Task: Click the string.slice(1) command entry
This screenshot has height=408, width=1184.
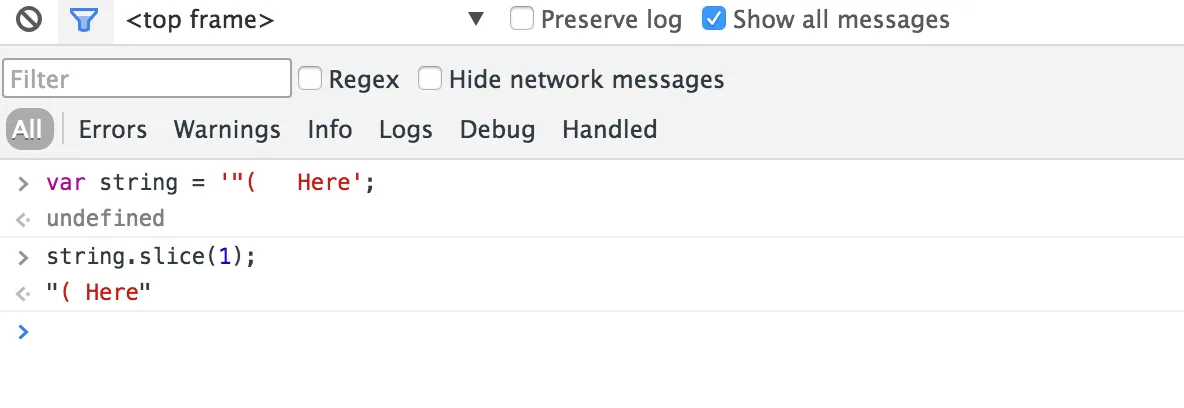Action: click(x=151, y=257)
